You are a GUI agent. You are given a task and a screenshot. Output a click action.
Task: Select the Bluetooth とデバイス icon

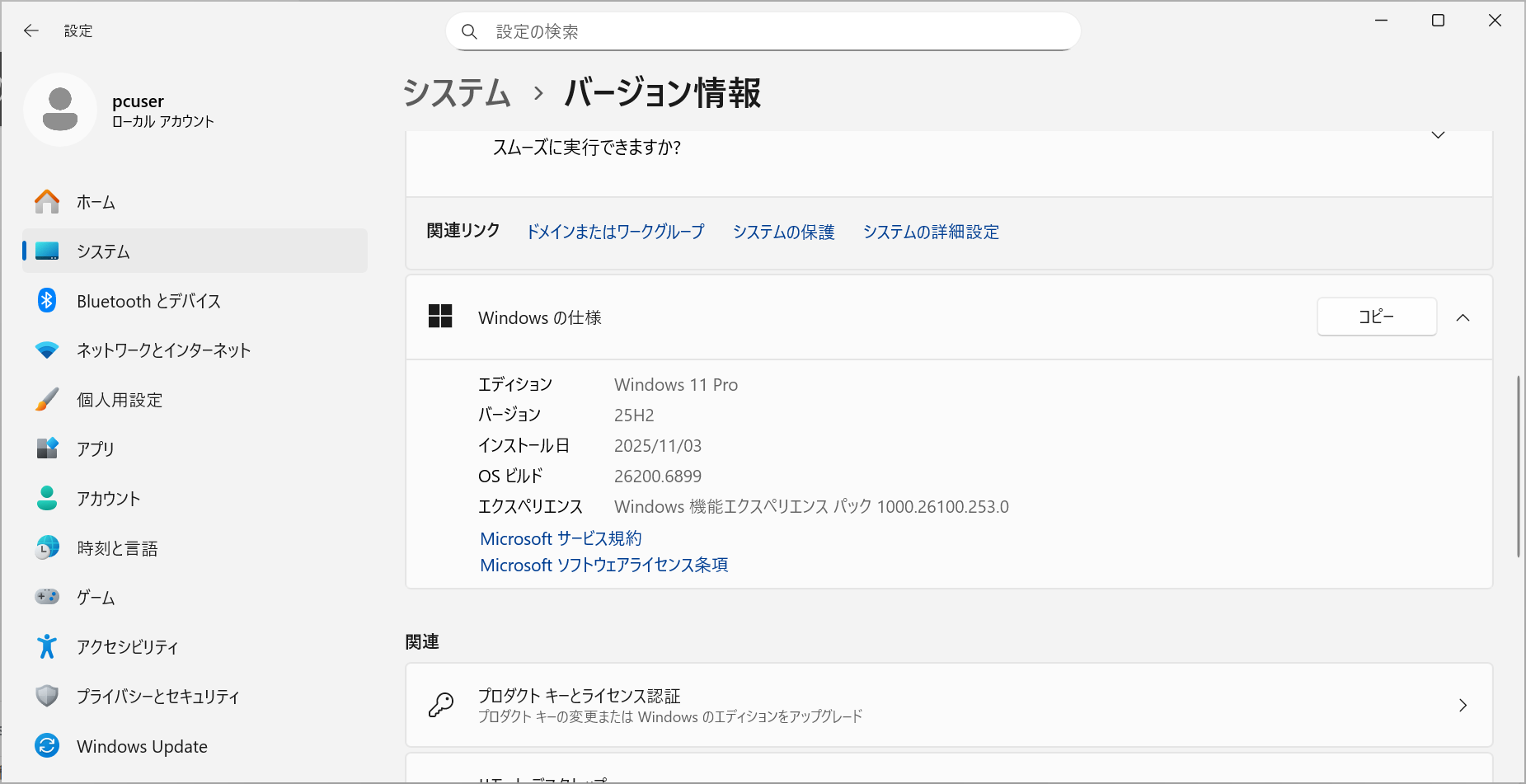pos(47,301)
